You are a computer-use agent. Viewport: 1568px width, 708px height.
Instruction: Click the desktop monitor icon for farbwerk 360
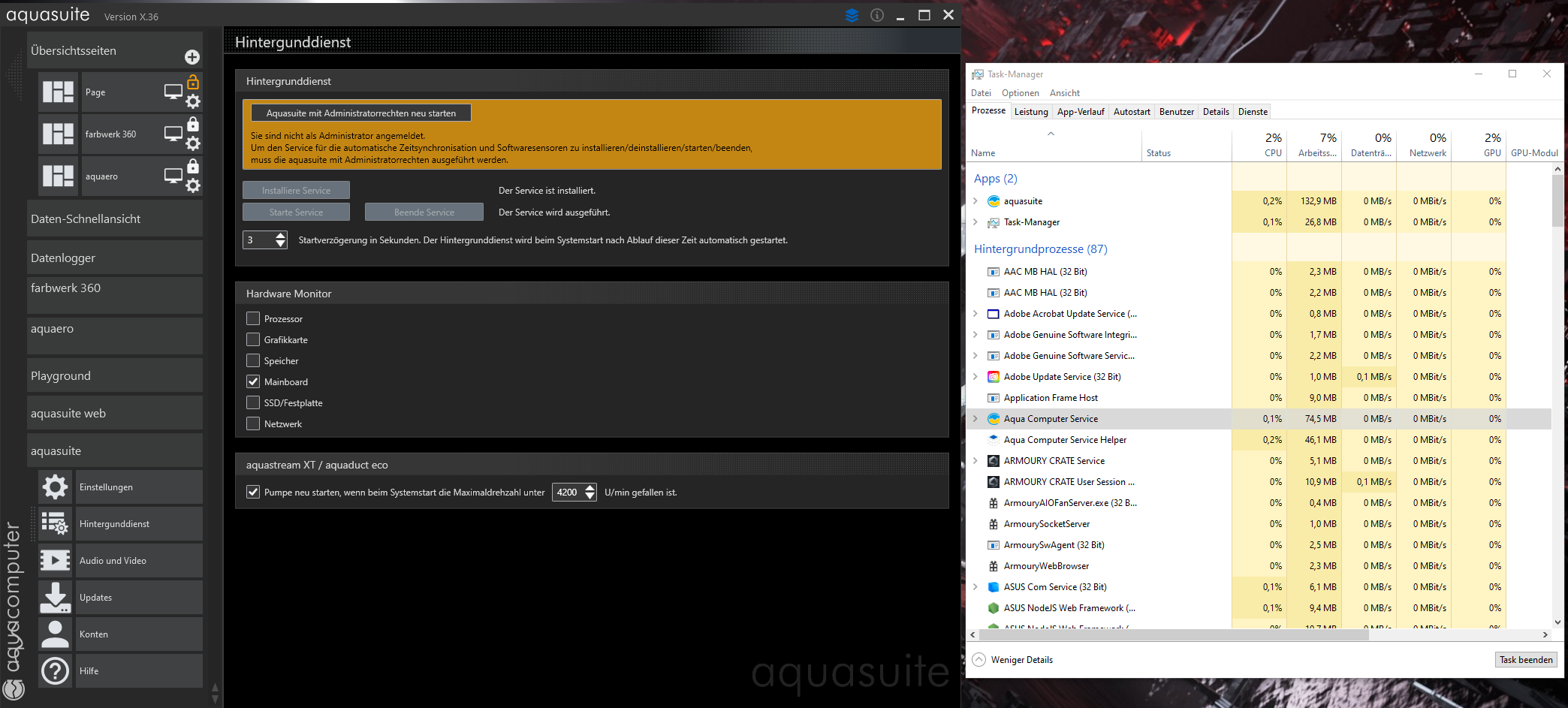(x=173, y=134)
